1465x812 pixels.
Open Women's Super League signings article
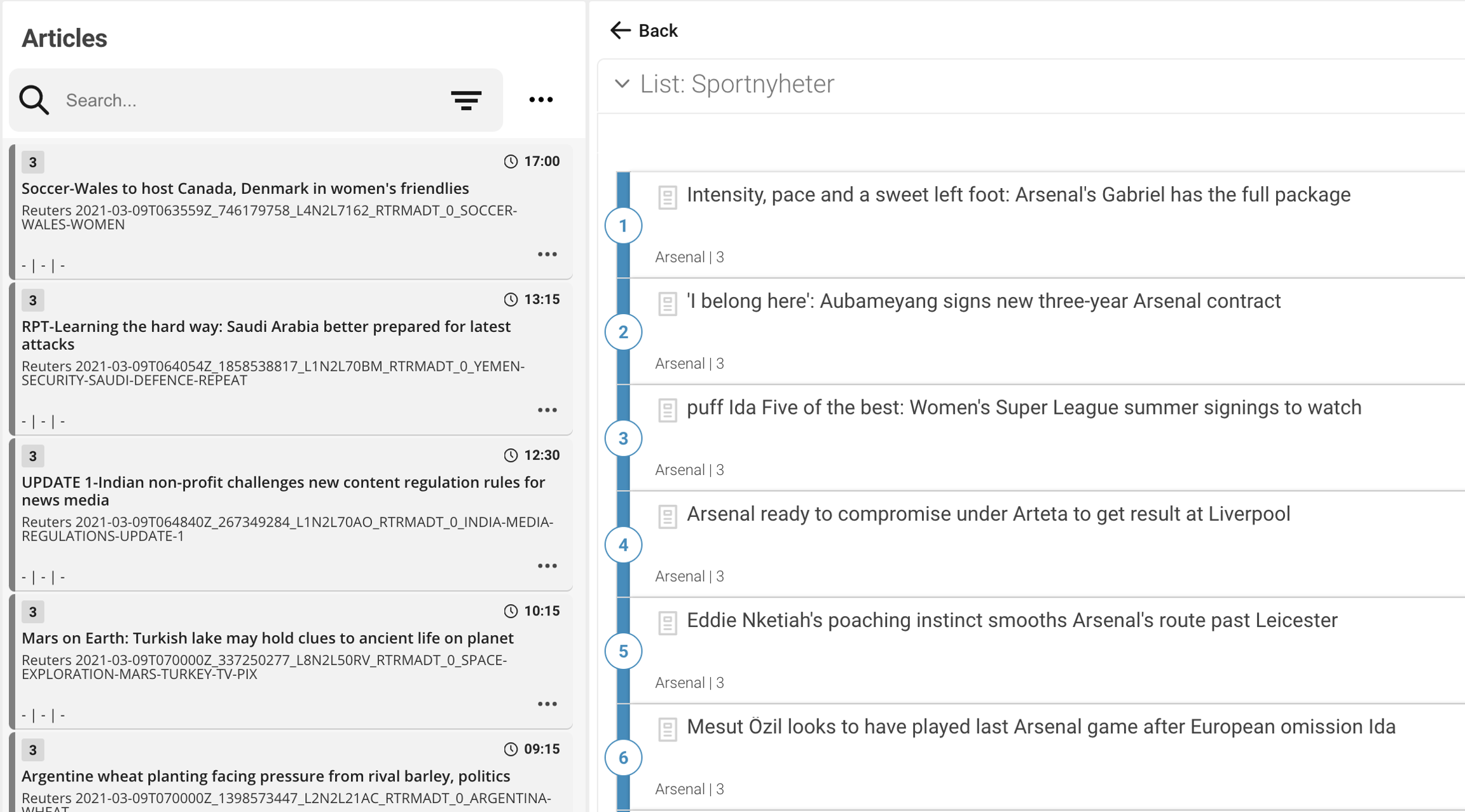click(x=1024, y=408)
